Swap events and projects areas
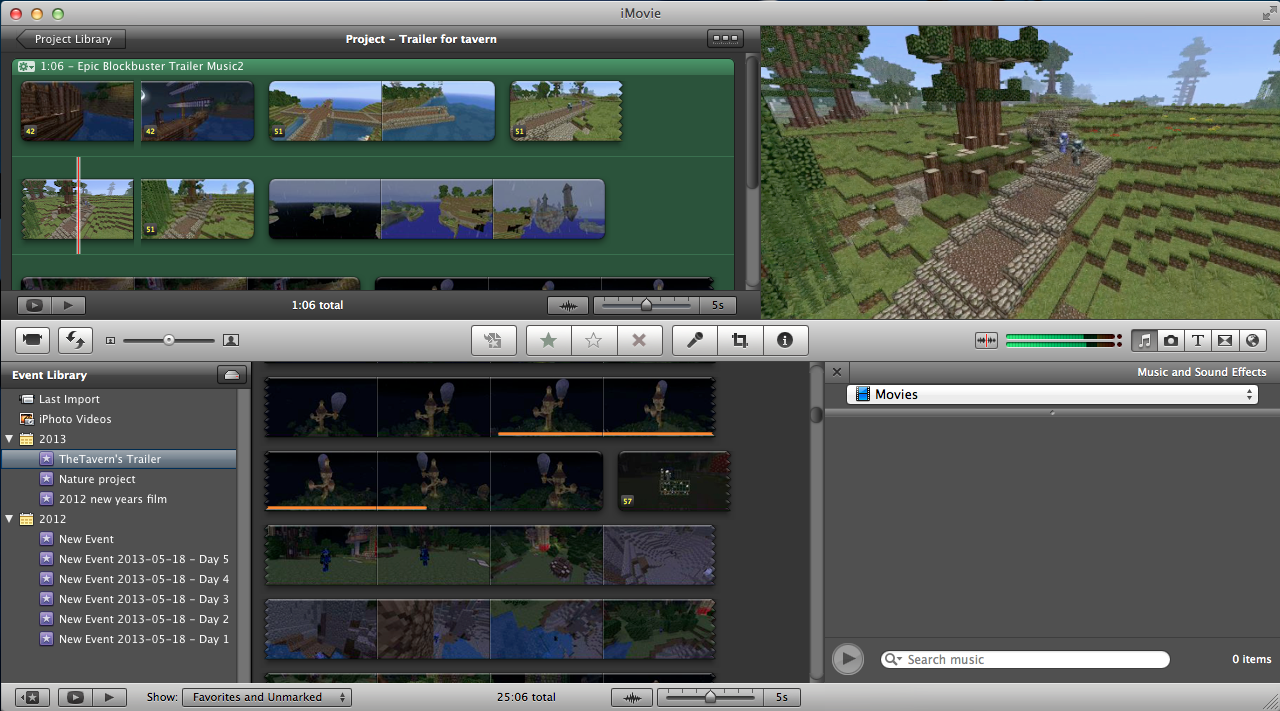 (x=75, y=340)
